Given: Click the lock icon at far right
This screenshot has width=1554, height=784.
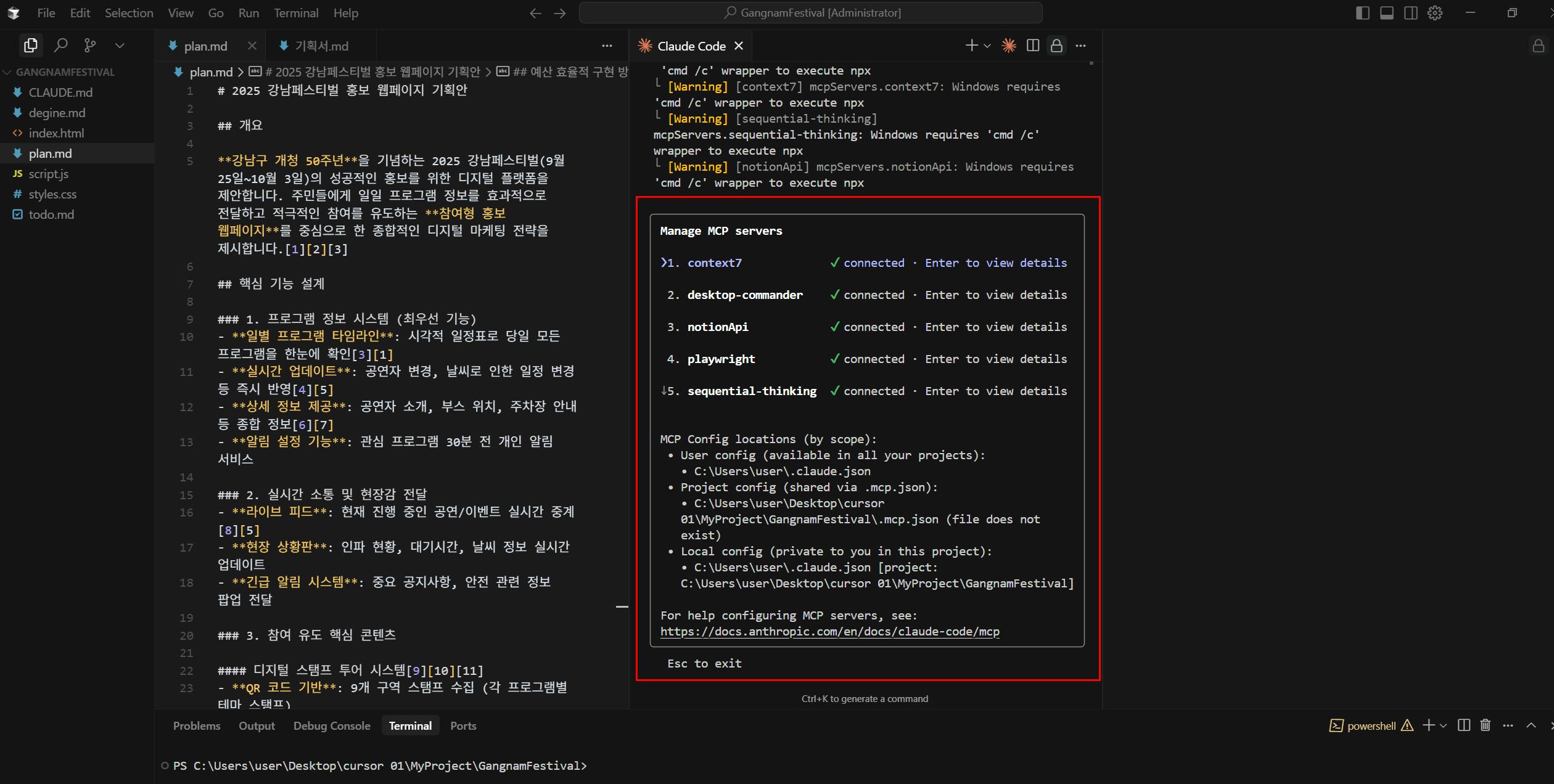Looking at the screenshot, I should pos(1538,46).
